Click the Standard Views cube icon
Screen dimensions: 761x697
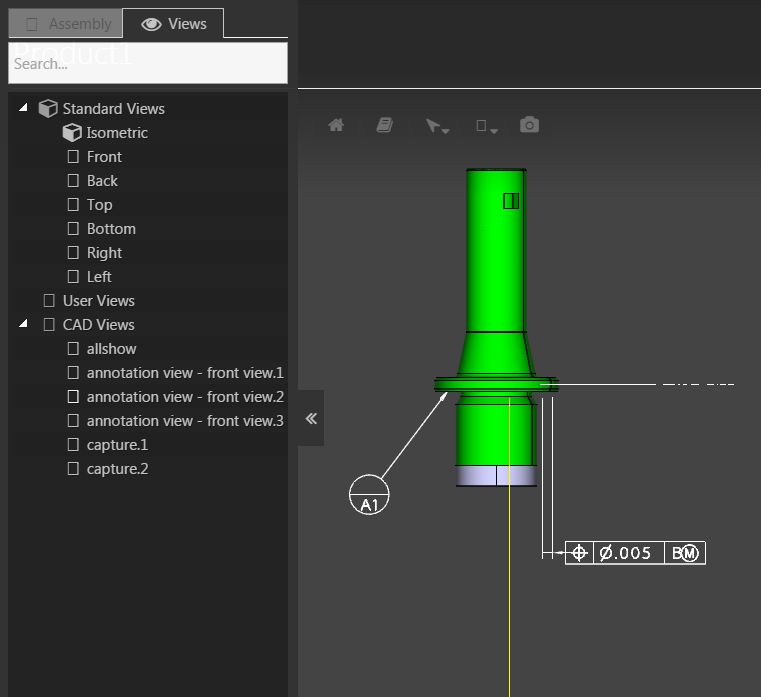tap(48, 109)
